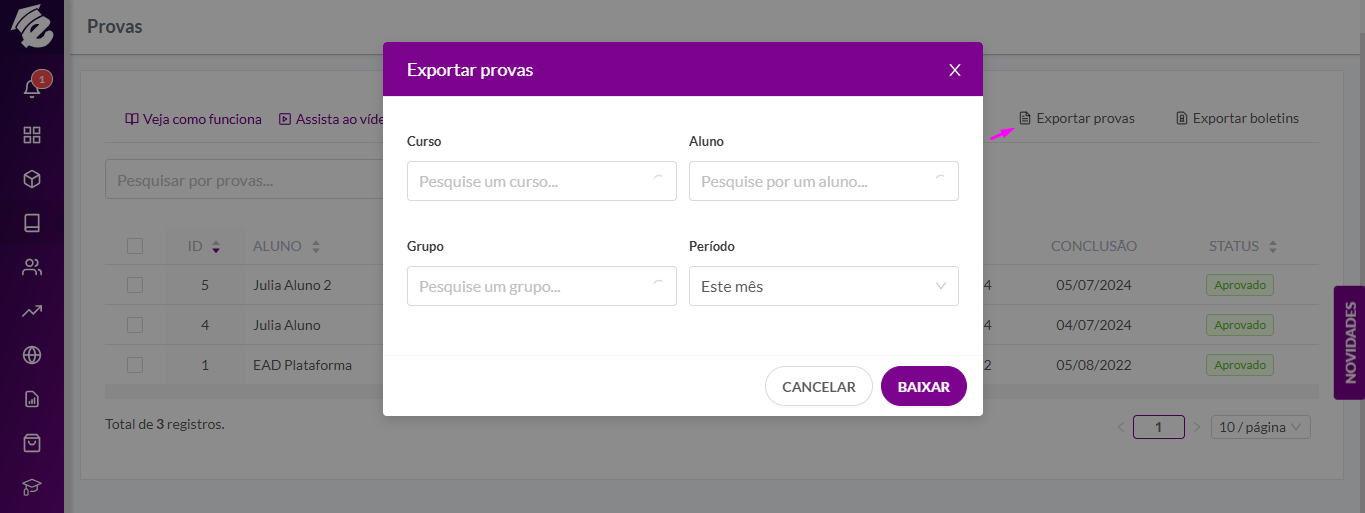Open the globe icon in sidebar

pos(32,355)
